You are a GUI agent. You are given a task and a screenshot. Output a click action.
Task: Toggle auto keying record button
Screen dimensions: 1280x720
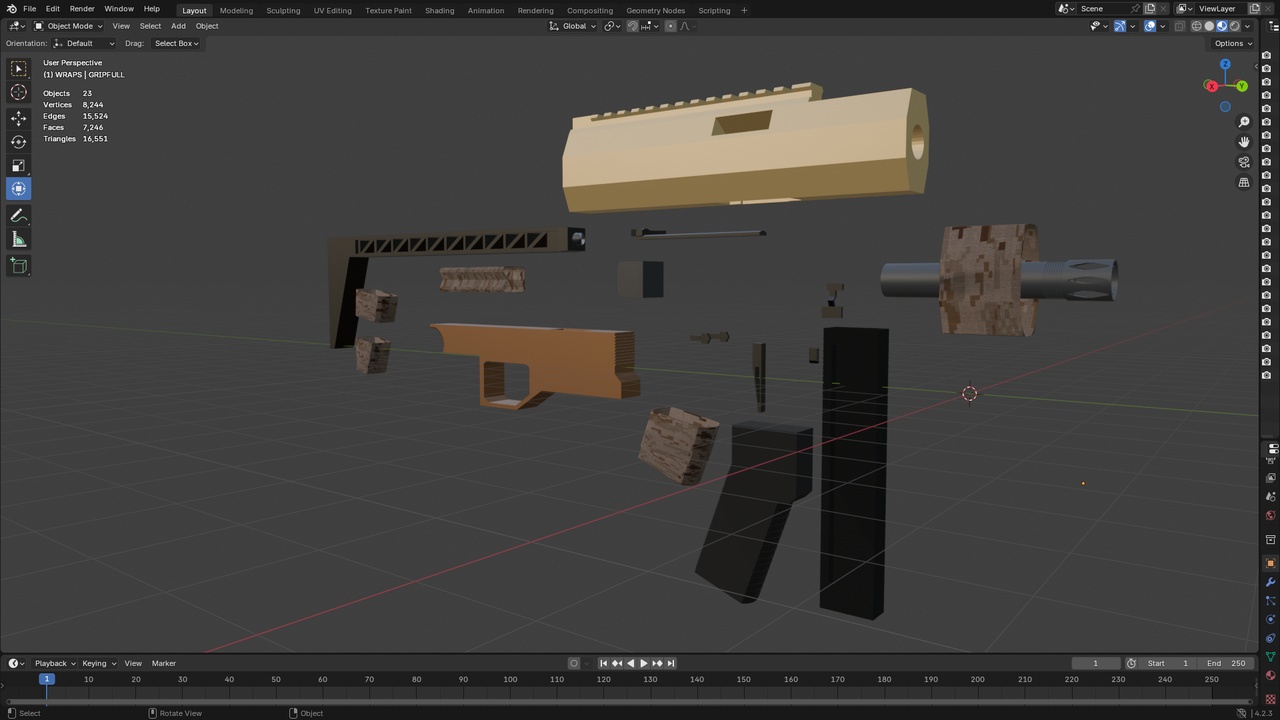[574, 663]
